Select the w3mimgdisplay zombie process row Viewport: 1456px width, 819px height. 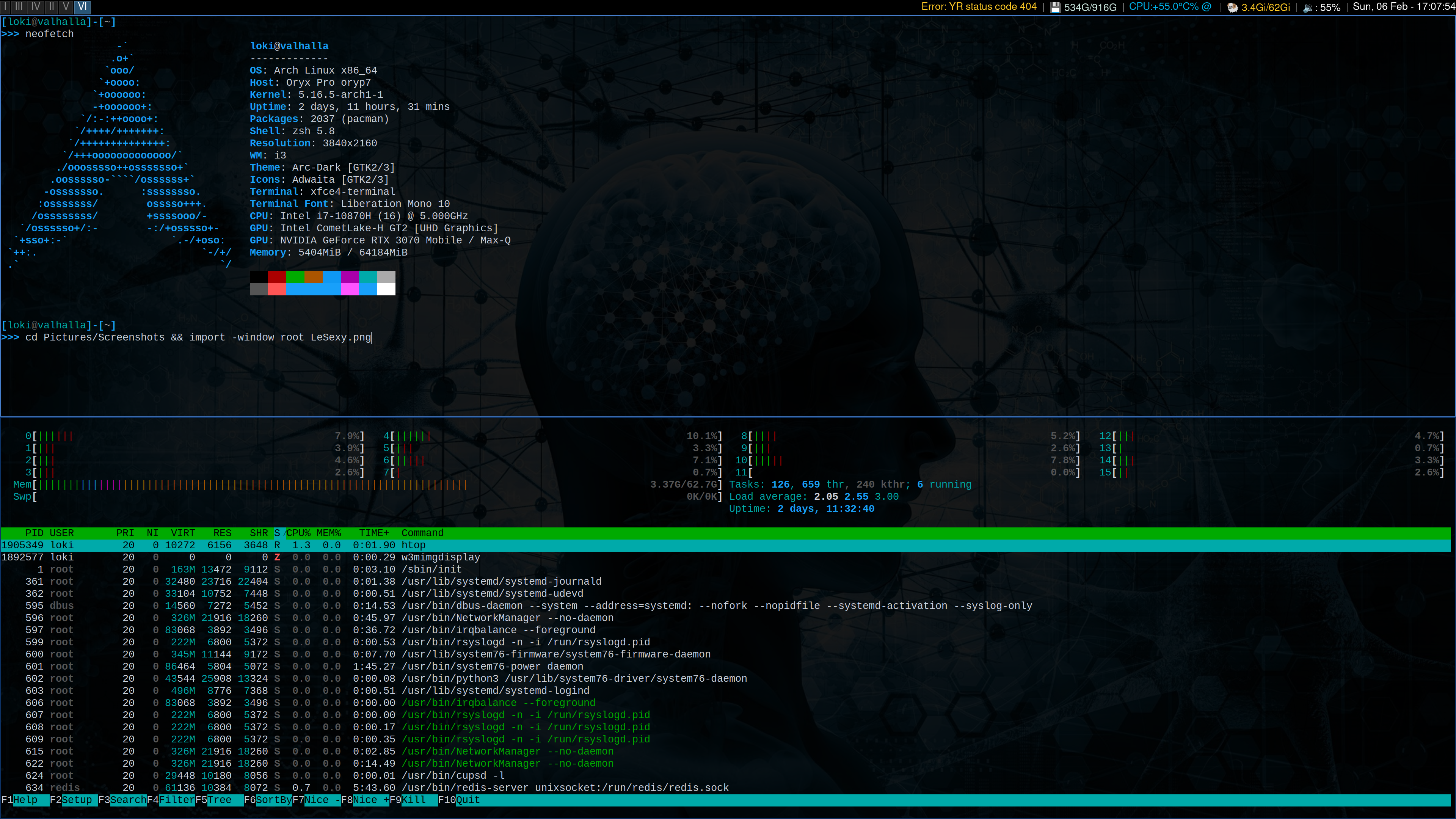[x=726, y=557]
